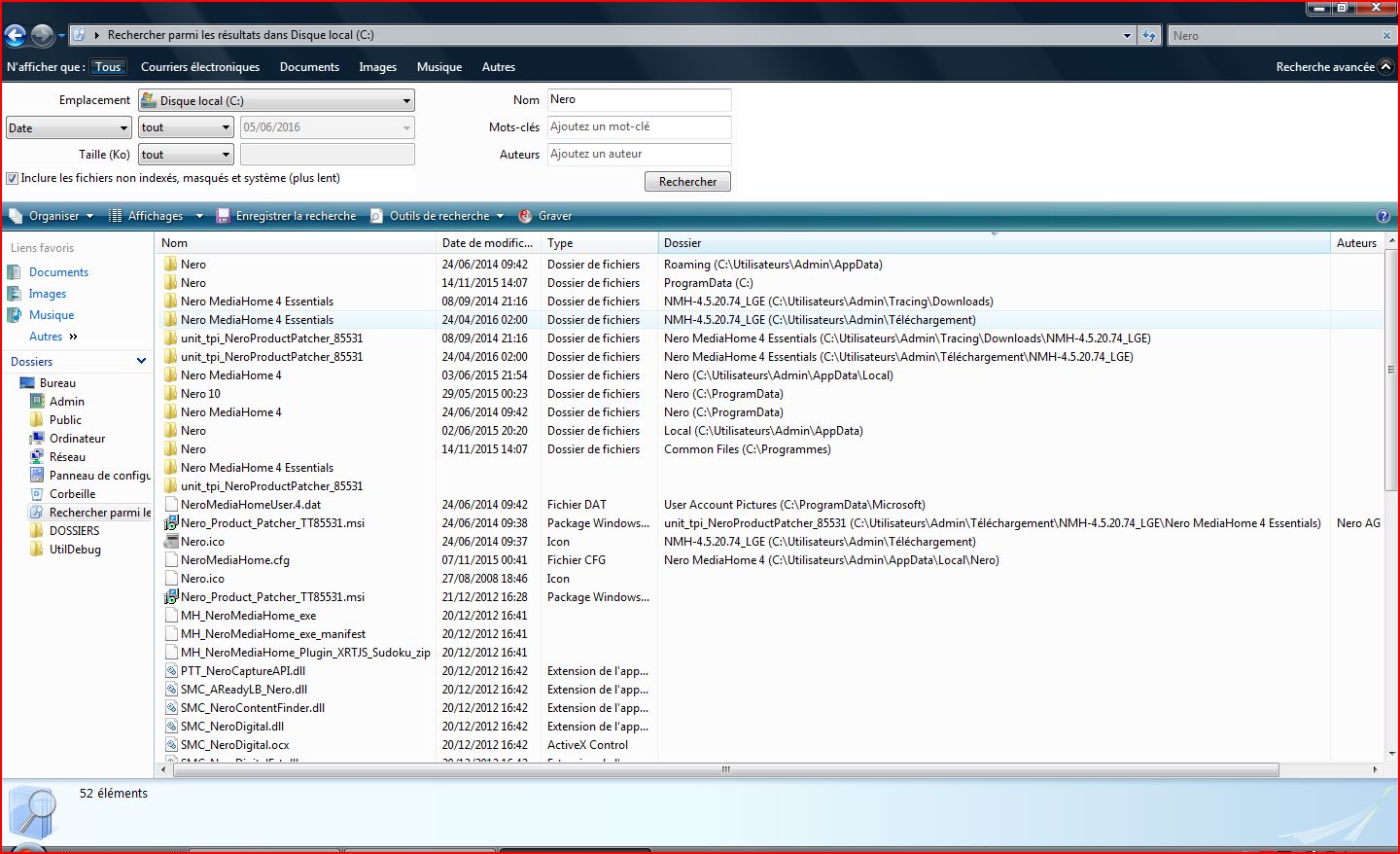Open the Help question mark icon

point(1382,216)
